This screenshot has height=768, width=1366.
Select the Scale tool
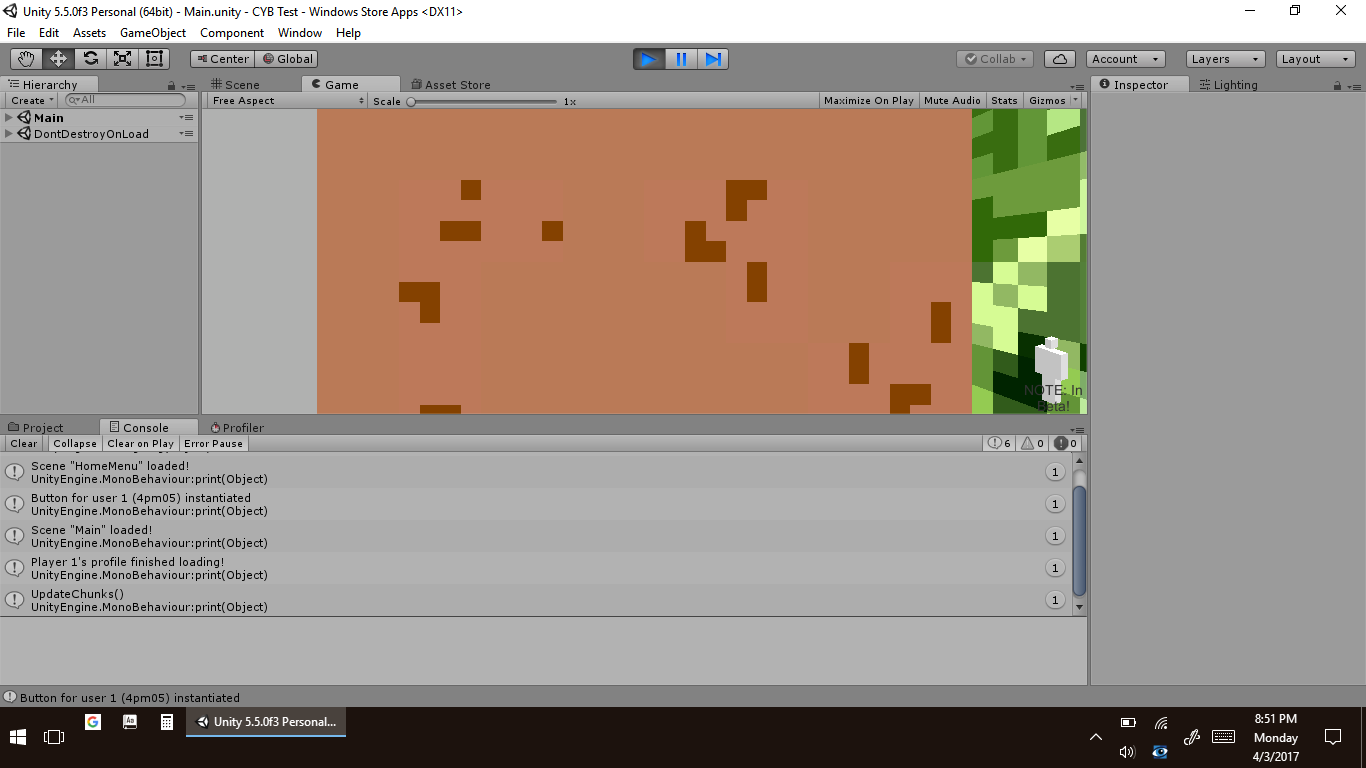[122, 59]
